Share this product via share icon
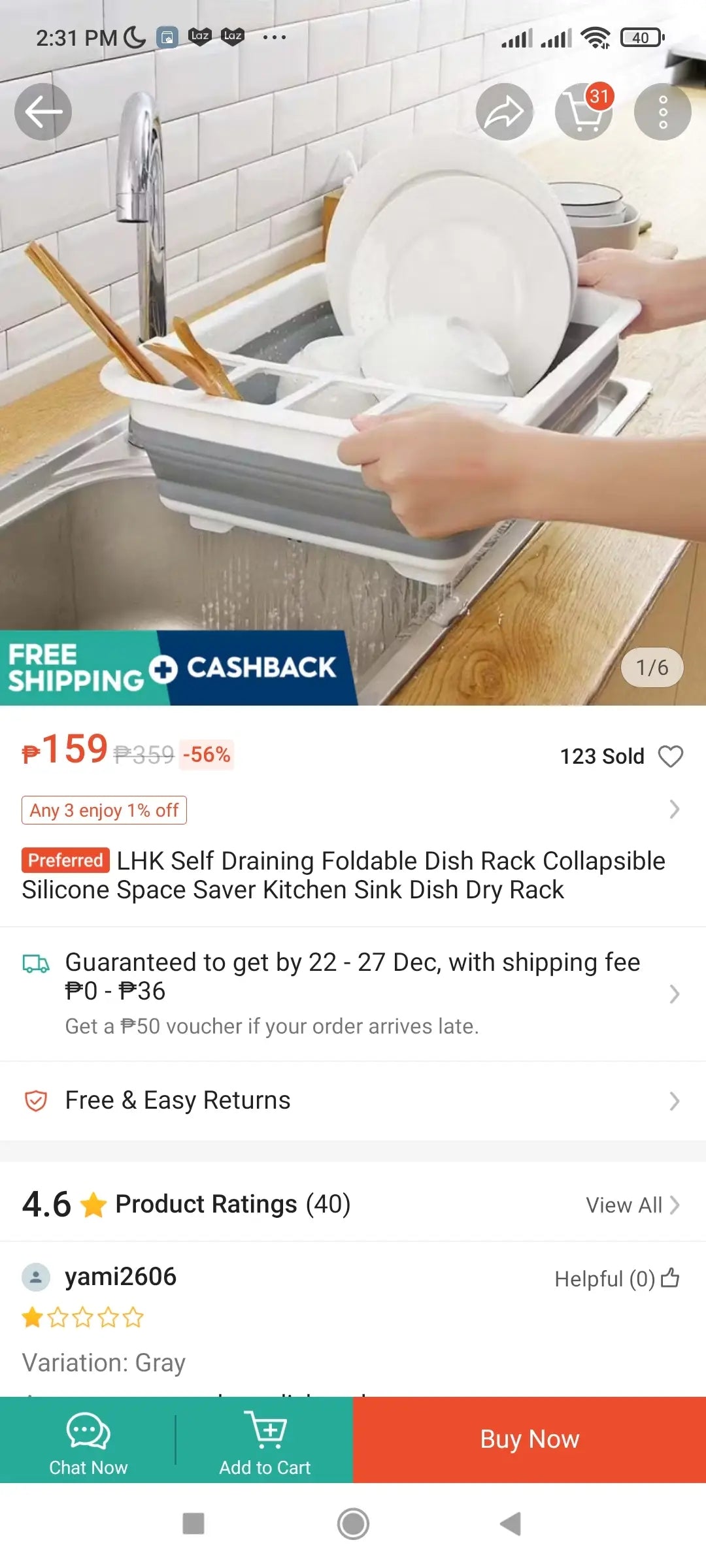706x1568 pixels. click(504, 112)
